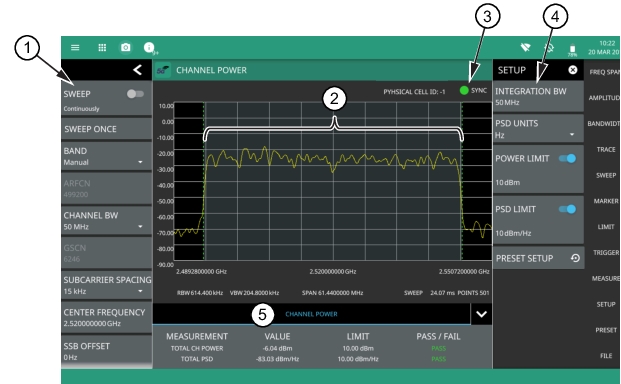Click the GPS status icon
This screenshot has height=384, width=621.
click(549, 48)
